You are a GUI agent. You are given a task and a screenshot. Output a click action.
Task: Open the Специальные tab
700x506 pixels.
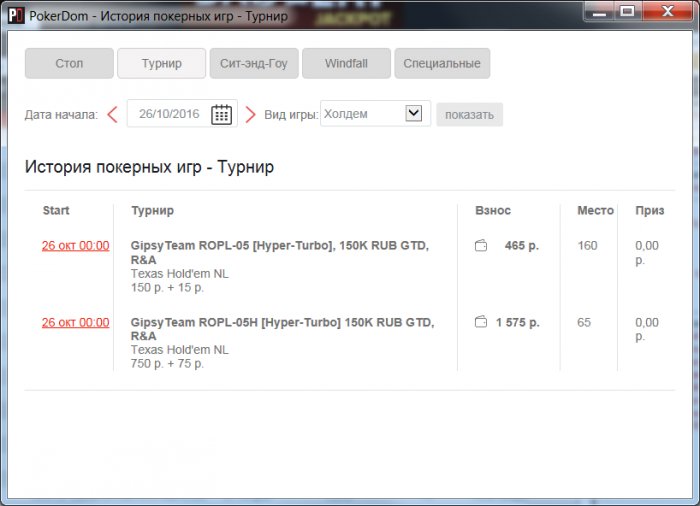tap(442, 63)
